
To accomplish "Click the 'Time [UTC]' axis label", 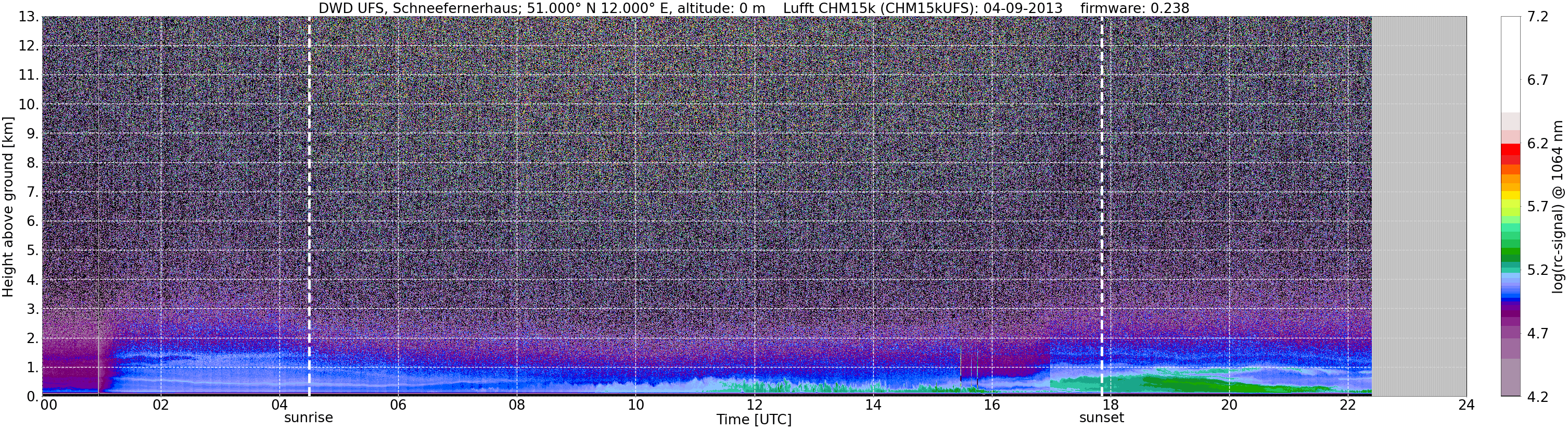I will [x=754, y=420].
